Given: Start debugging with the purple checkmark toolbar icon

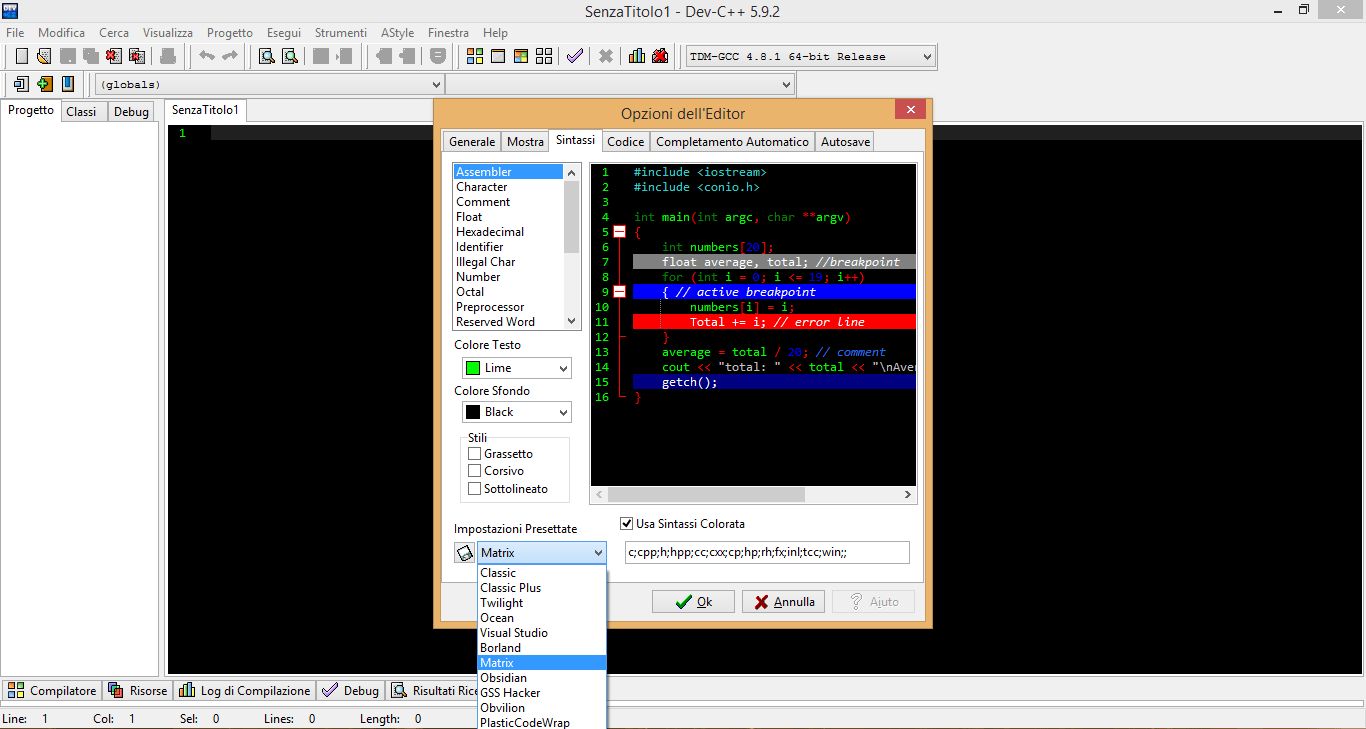Looking at the screenshot, I should [x=575, y=56].
